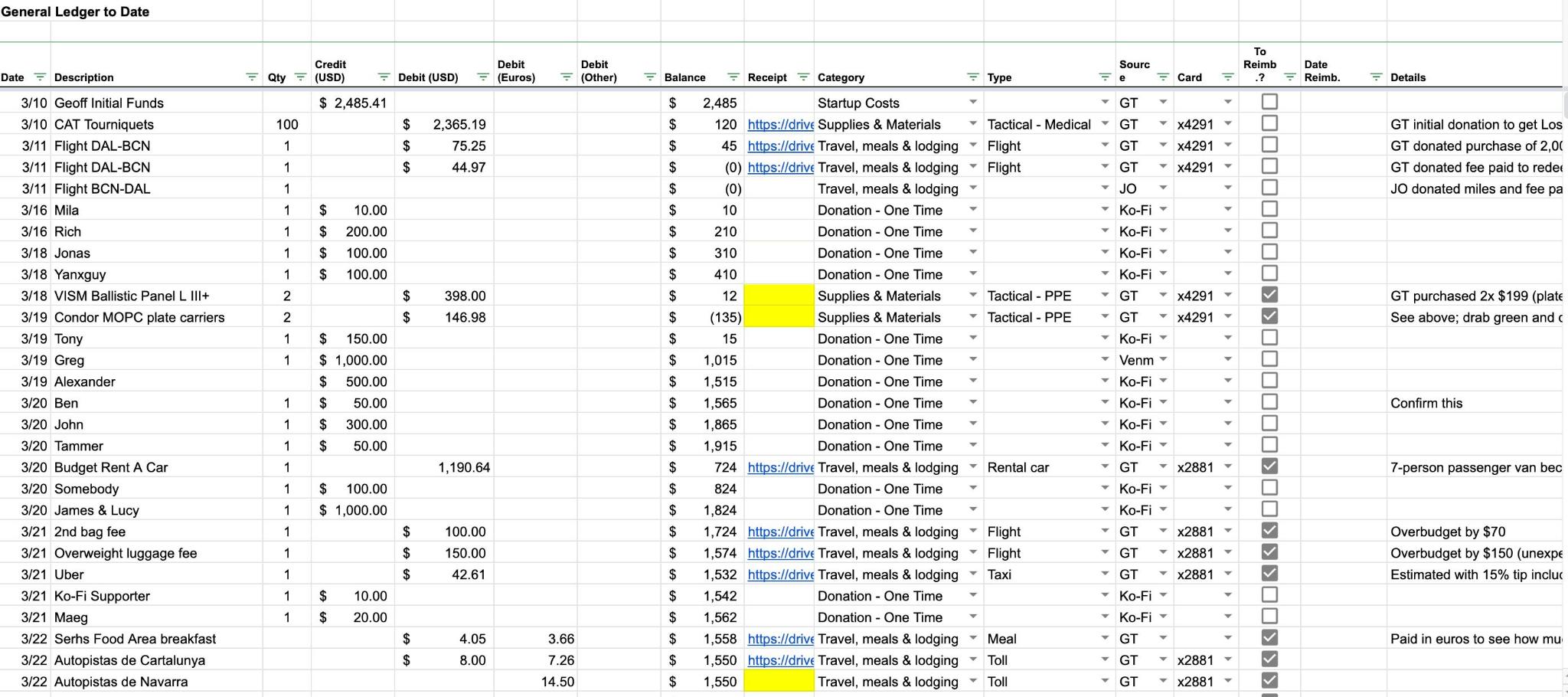The image size is (1568, 697).
Task: Open Source dropdown in Greg donation row
Action: click(1163, 360)
